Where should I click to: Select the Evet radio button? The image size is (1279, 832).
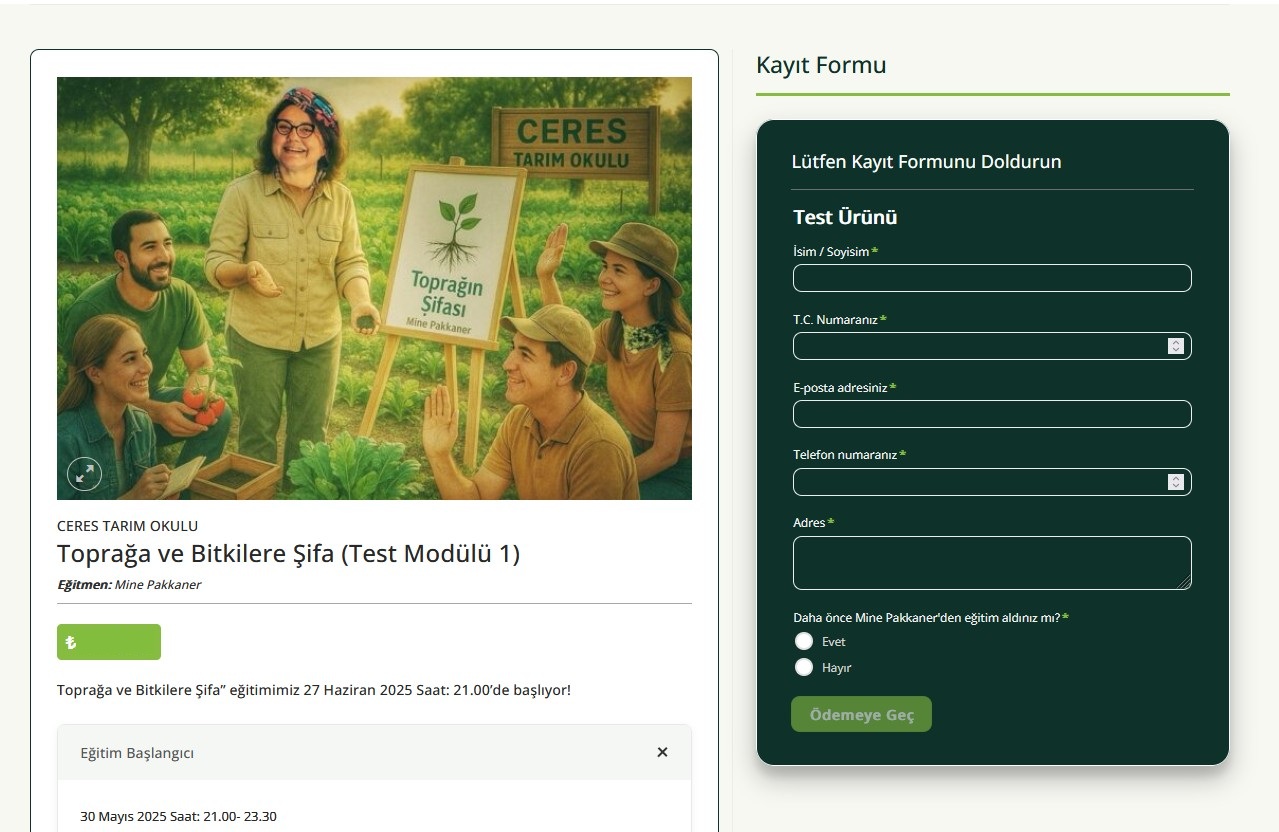point(804,641)
